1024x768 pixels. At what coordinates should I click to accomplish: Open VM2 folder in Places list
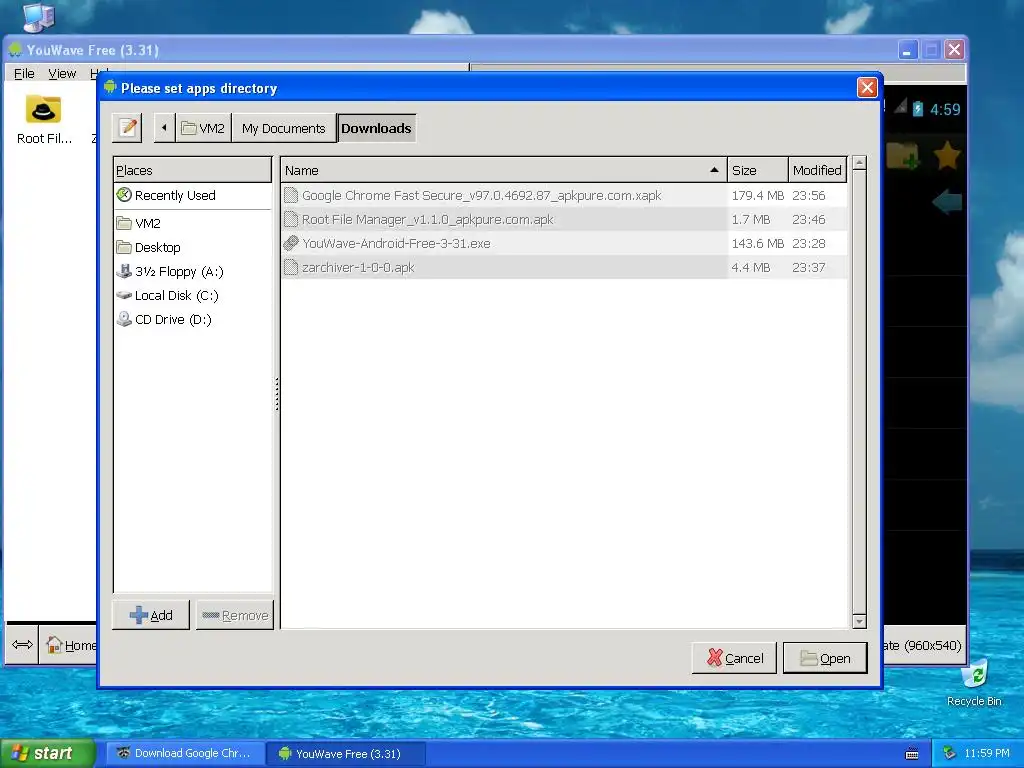(x=192, y=223)
